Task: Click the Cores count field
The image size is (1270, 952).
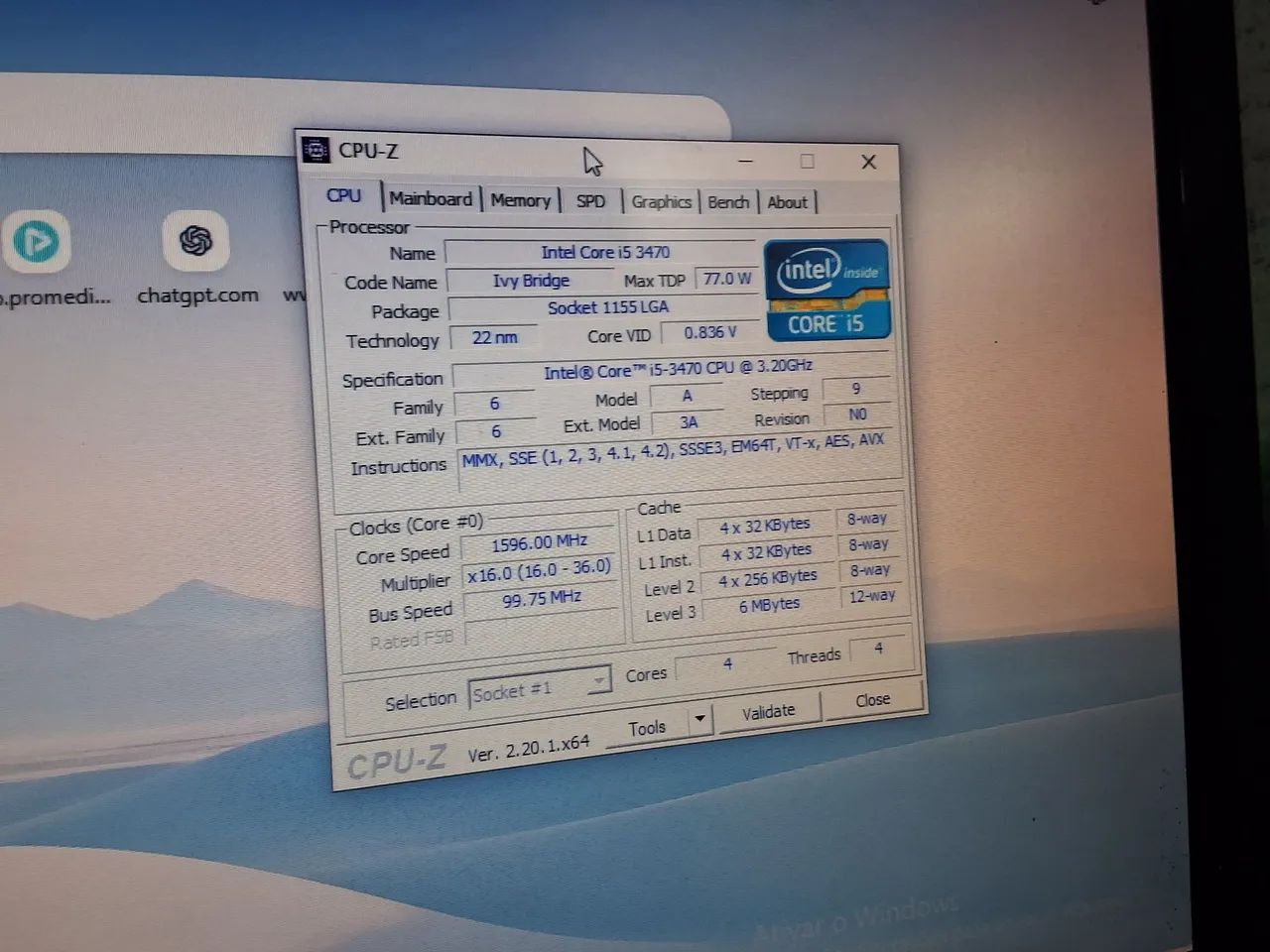Action: [726, 663]
